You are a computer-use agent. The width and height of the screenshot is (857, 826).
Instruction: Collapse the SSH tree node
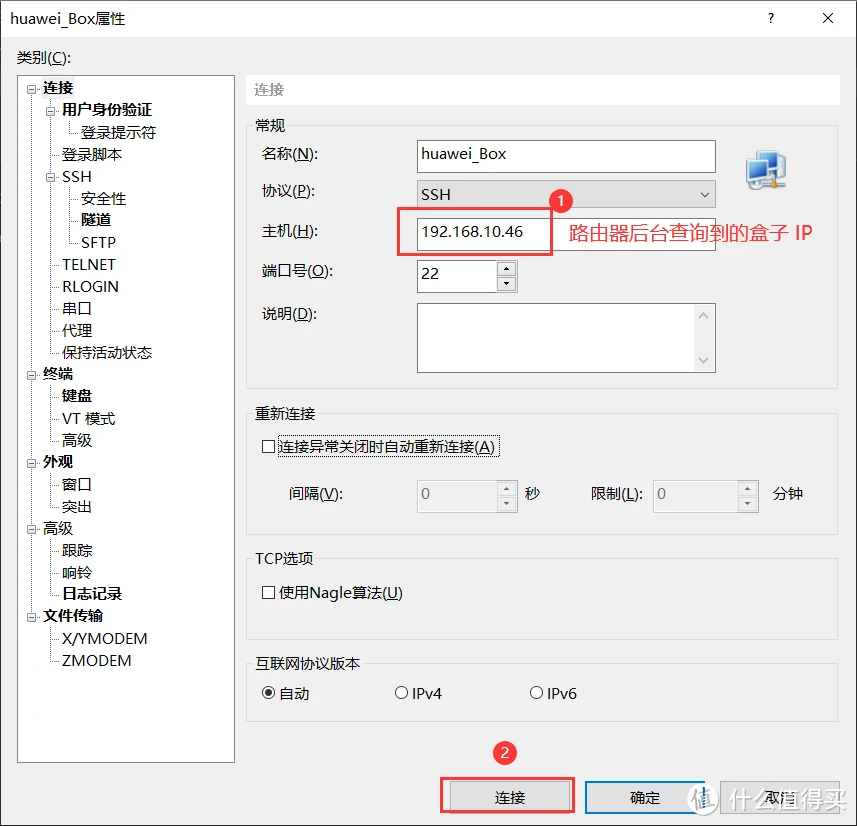point(50,178)
